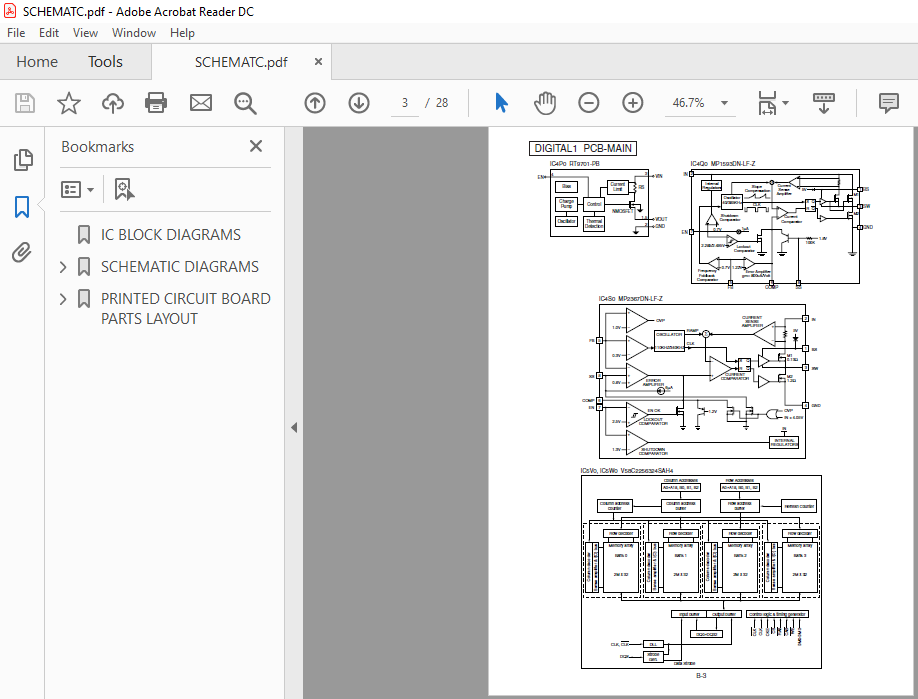Go to previous page arrow
918x699 pixels.
pyautogui.click(x=315, y=103)
